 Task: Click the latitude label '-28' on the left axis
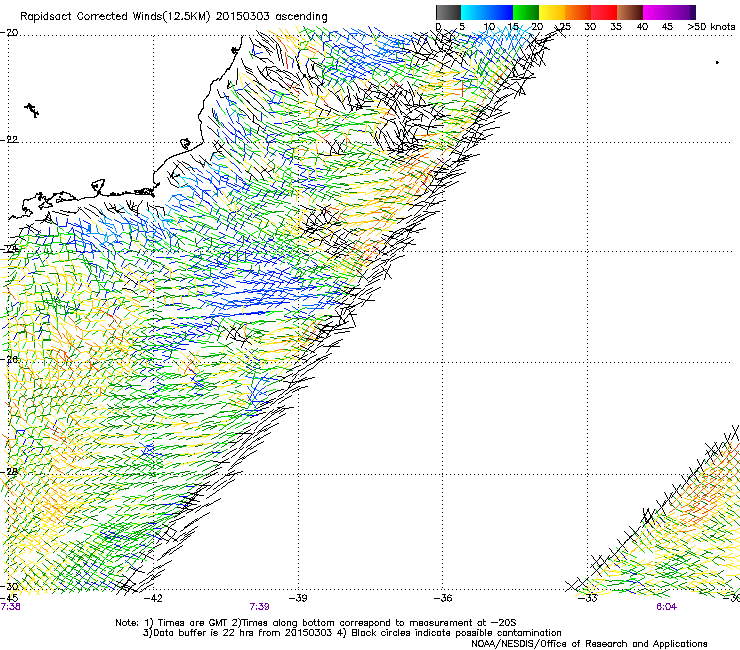9,472
